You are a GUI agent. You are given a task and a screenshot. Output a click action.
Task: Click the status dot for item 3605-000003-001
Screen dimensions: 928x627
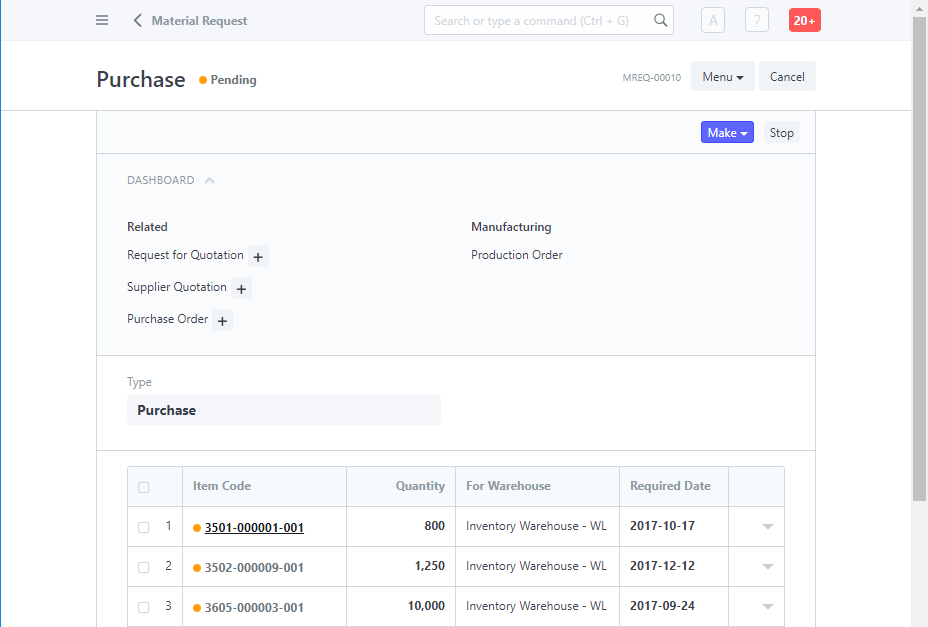197,608
